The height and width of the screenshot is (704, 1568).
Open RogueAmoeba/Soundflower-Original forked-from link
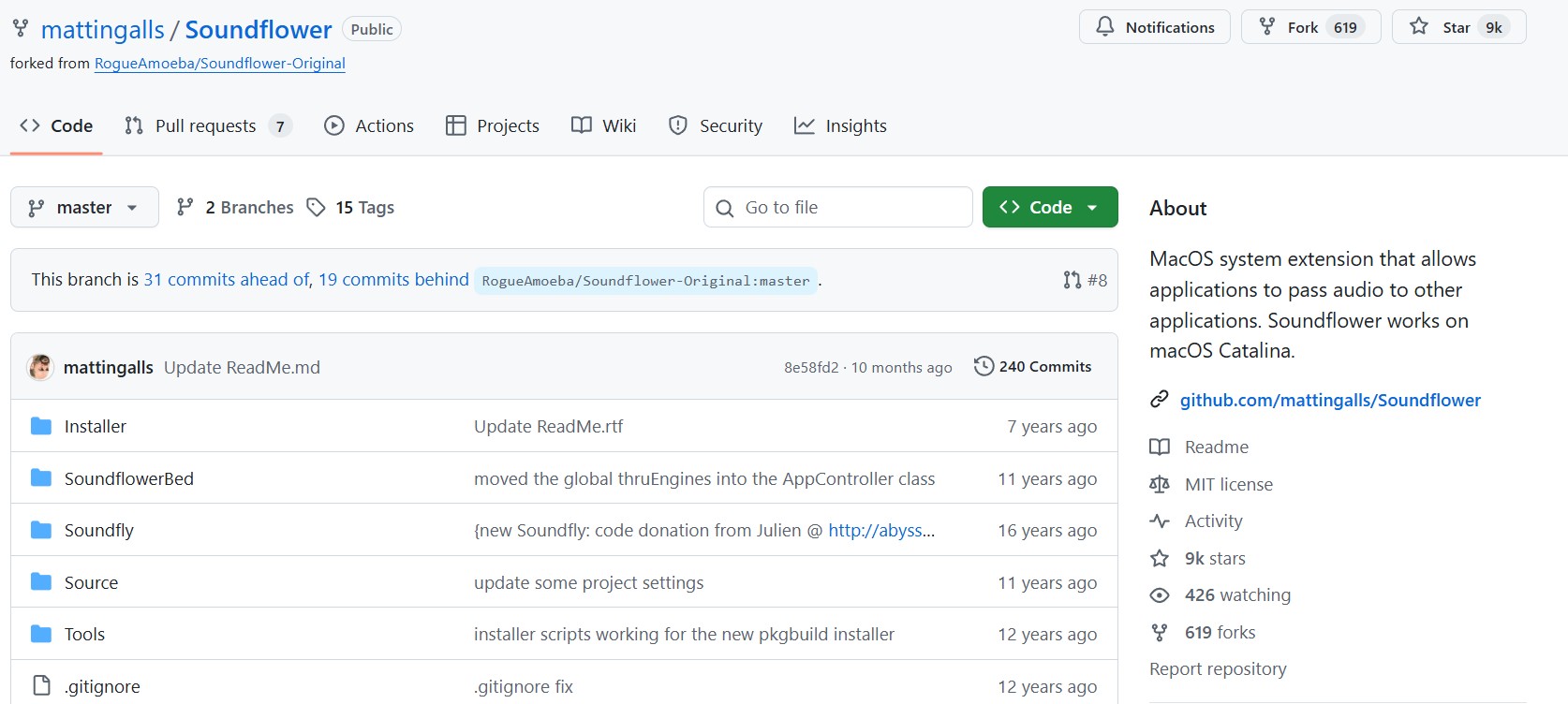tap(219, 64)
